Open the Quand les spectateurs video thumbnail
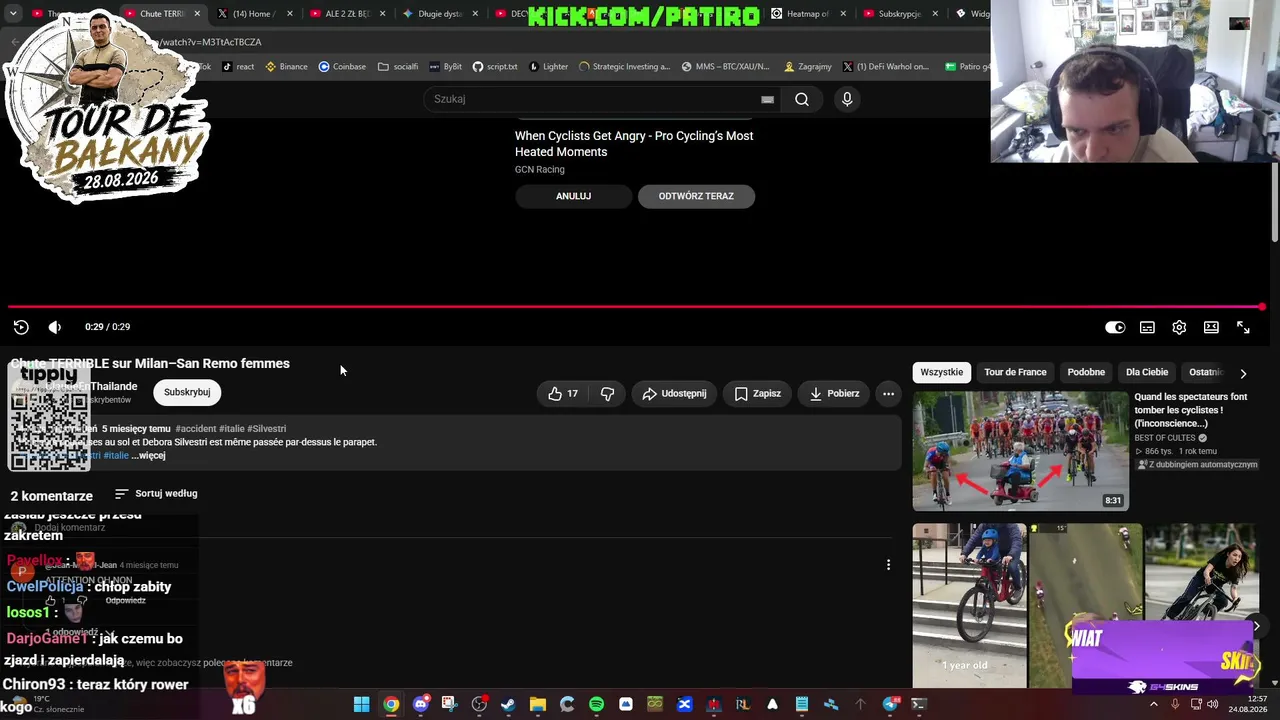Screen dimensions: 1280x720 [x=1021, y=451]
